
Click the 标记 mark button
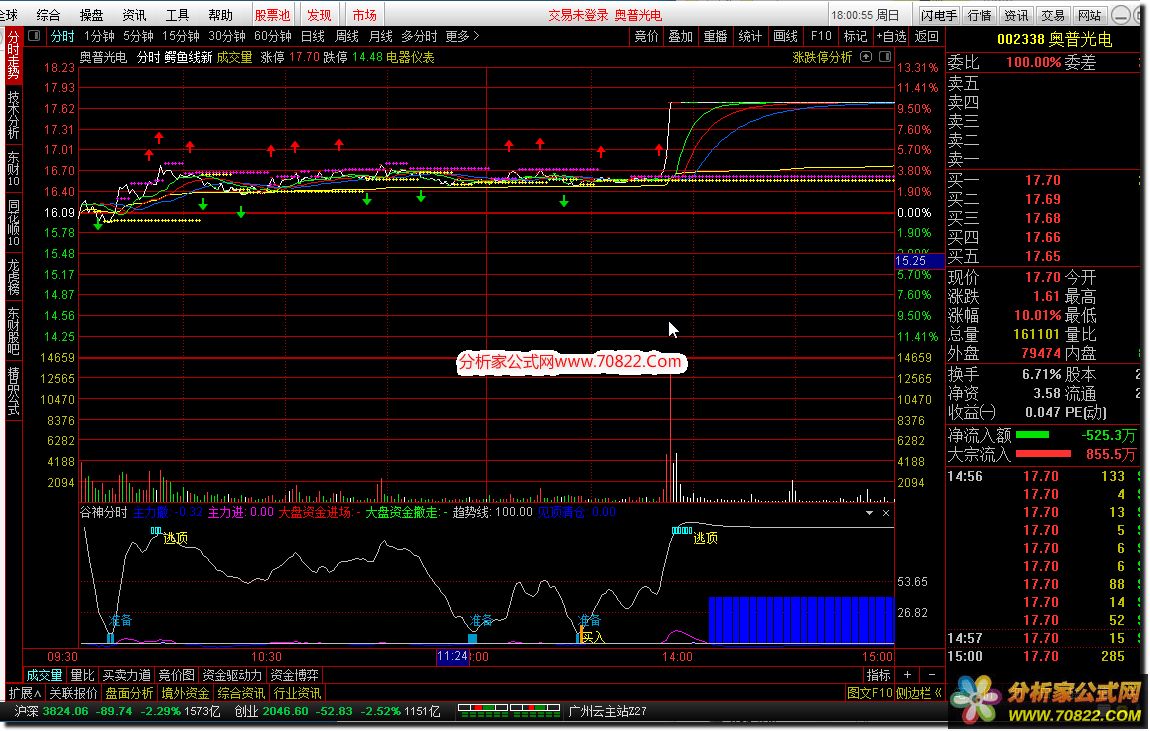pyautogui.click(x=855, y=36)
